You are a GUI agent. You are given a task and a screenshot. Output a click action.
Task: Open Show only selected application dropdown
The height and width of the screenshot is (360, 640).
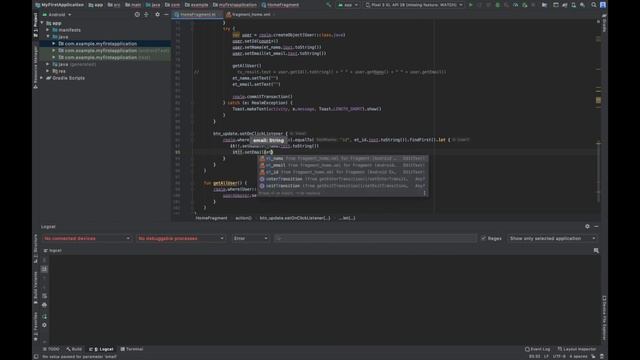coord(552,238)
